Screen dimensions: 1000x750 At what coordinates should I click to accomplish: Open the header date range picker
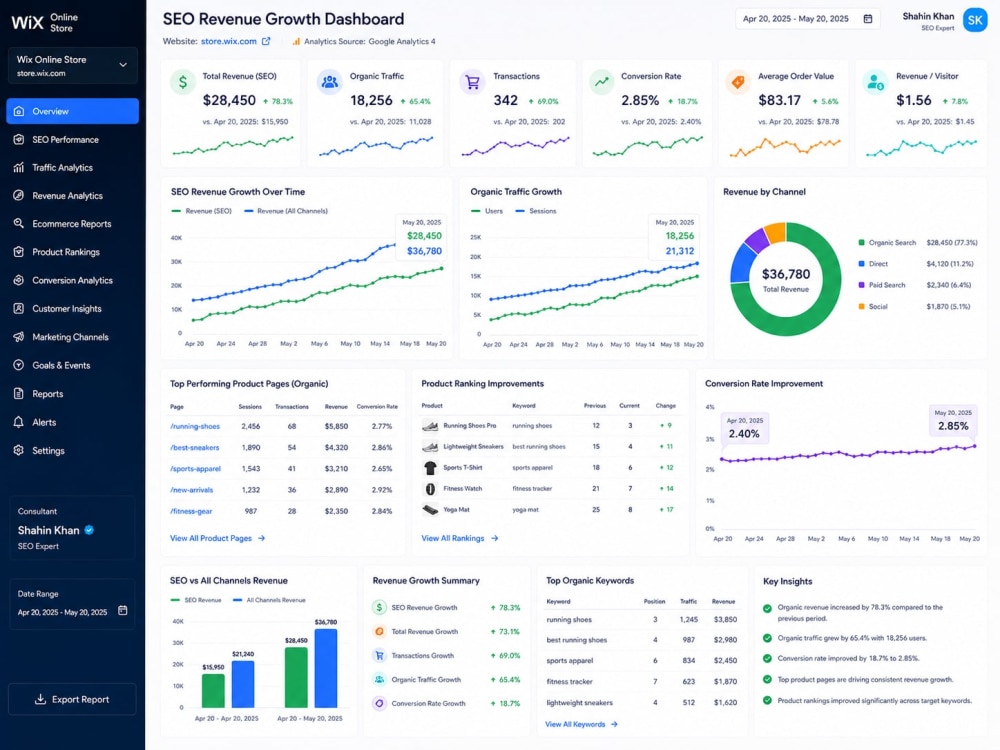click(807, 18)
